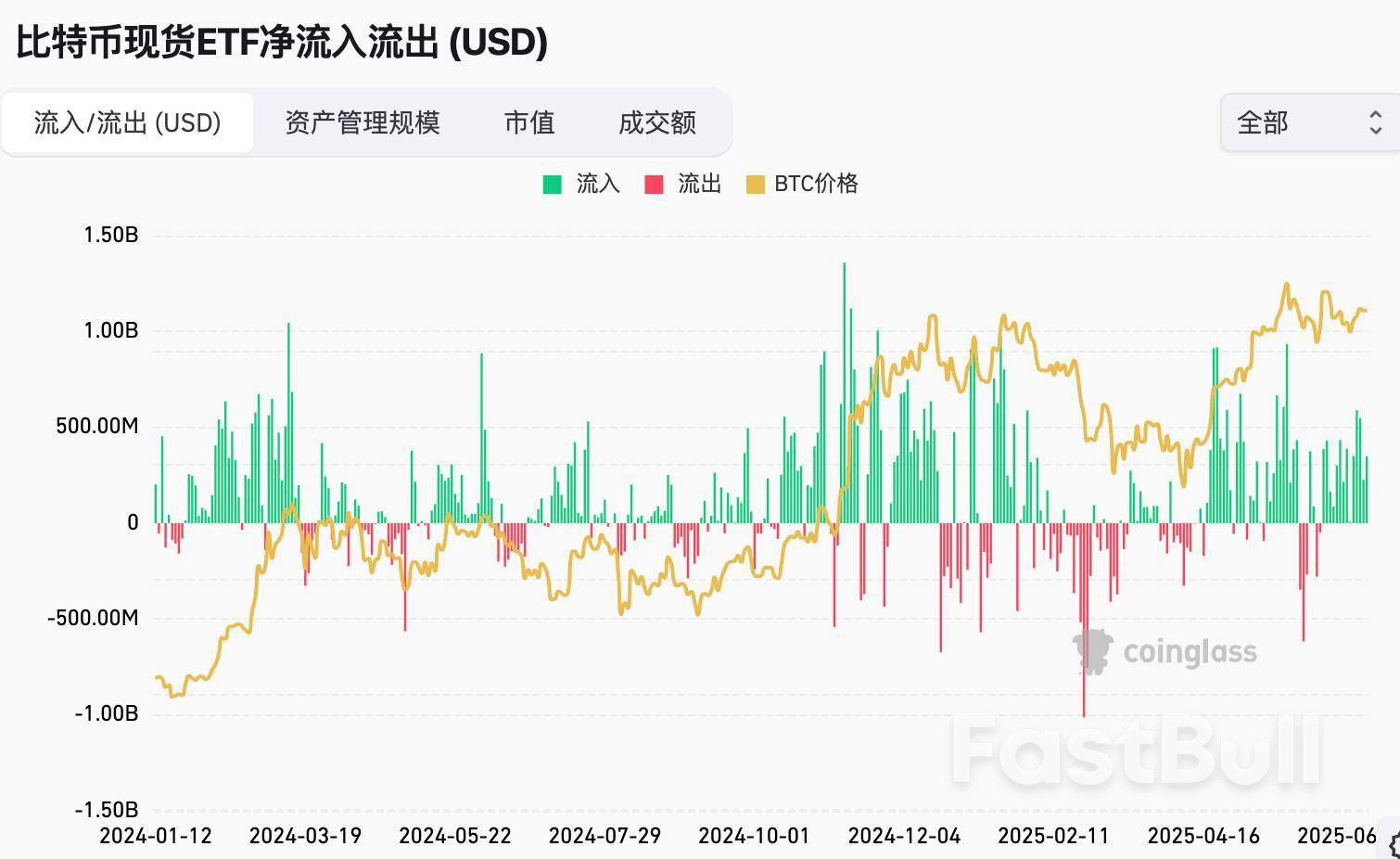
Task: Select the 流入/流出 (USD) tab
Action: pyautogui.click(x=128, y=122)
